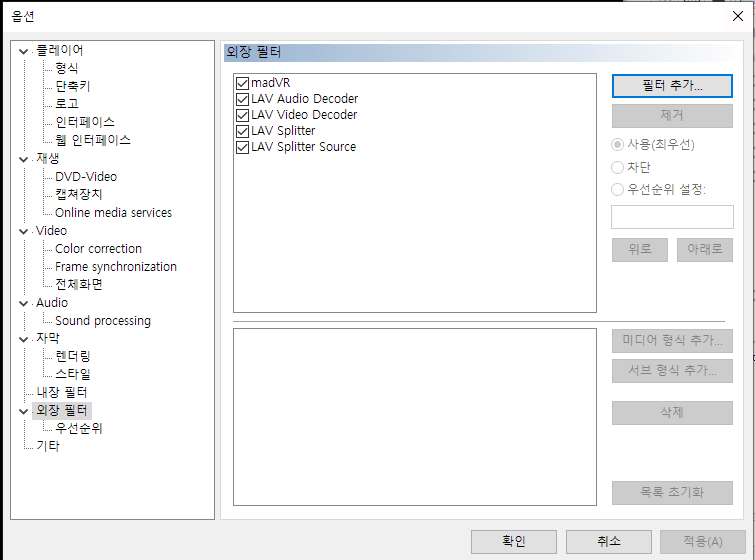This screenshot has height=560, width=755.
Task: Select Color correction in the tree
Action: [x=98, y=249]
